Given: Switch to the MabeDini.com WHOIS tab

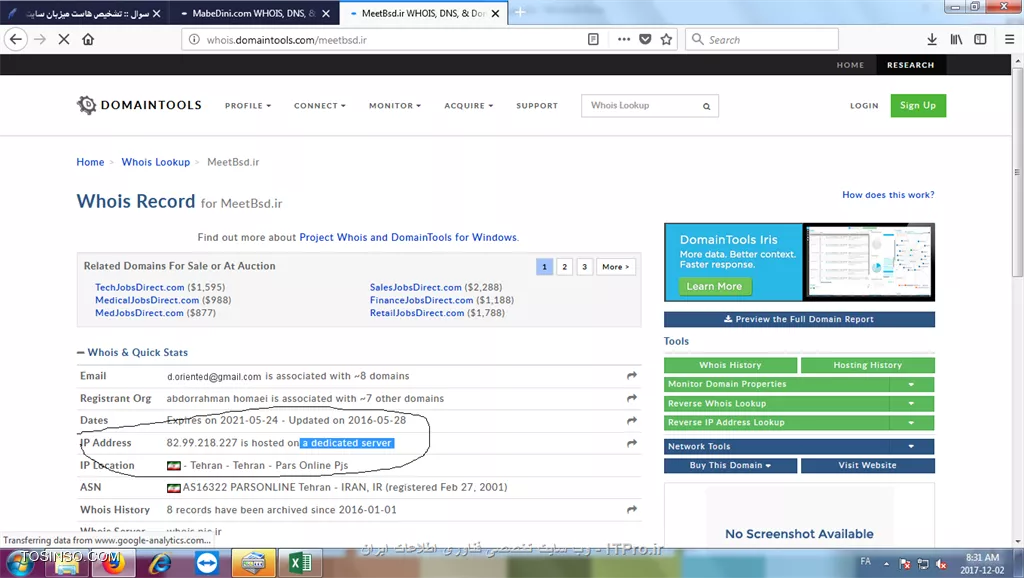Looking at the screenshot, I should click(x=254, y=13).
